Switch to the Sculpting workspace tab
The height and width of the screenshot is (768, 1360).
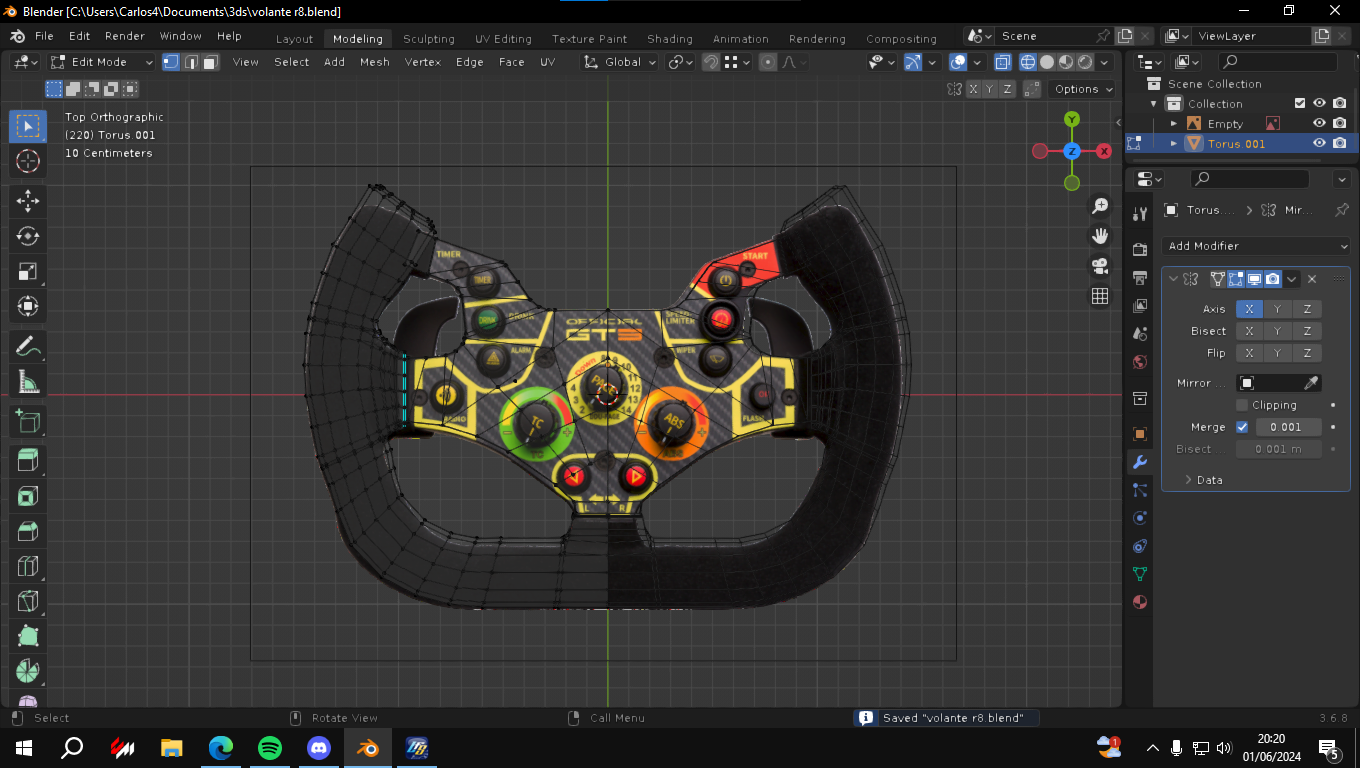(429, 39)
